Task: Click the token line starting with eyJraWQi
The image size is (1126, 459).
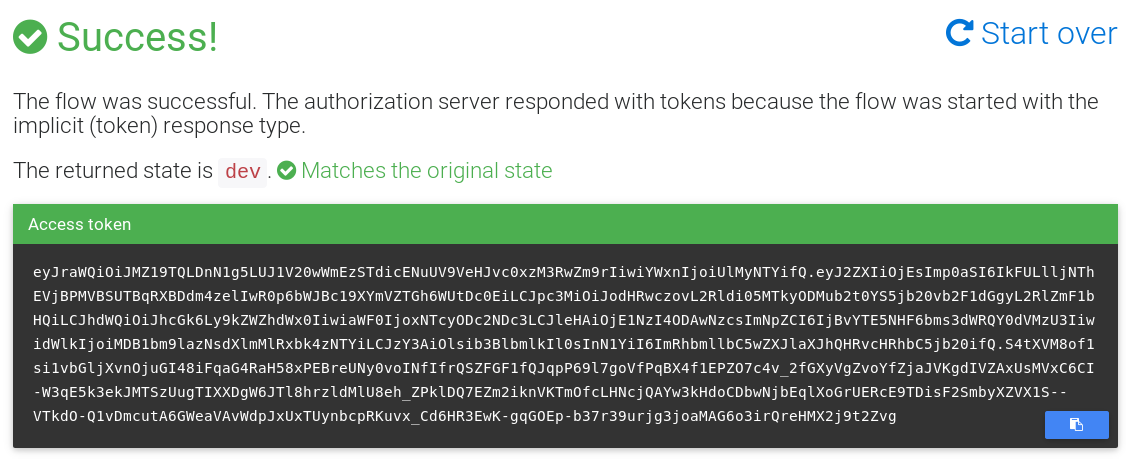Action: pyautogui.click(x=563, y=272)
